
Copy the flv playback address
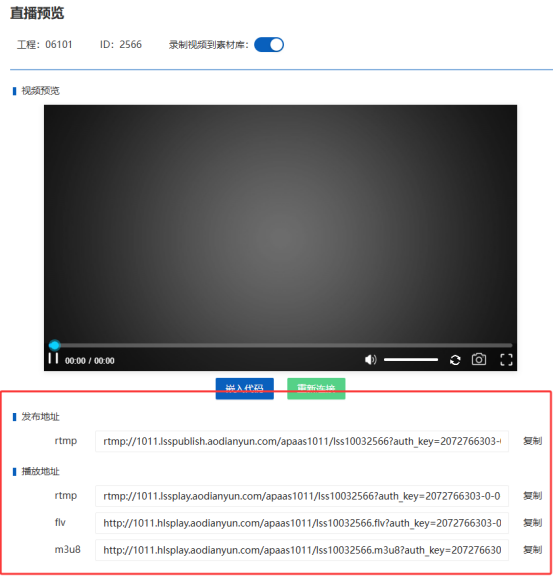(x=533, y=523)
